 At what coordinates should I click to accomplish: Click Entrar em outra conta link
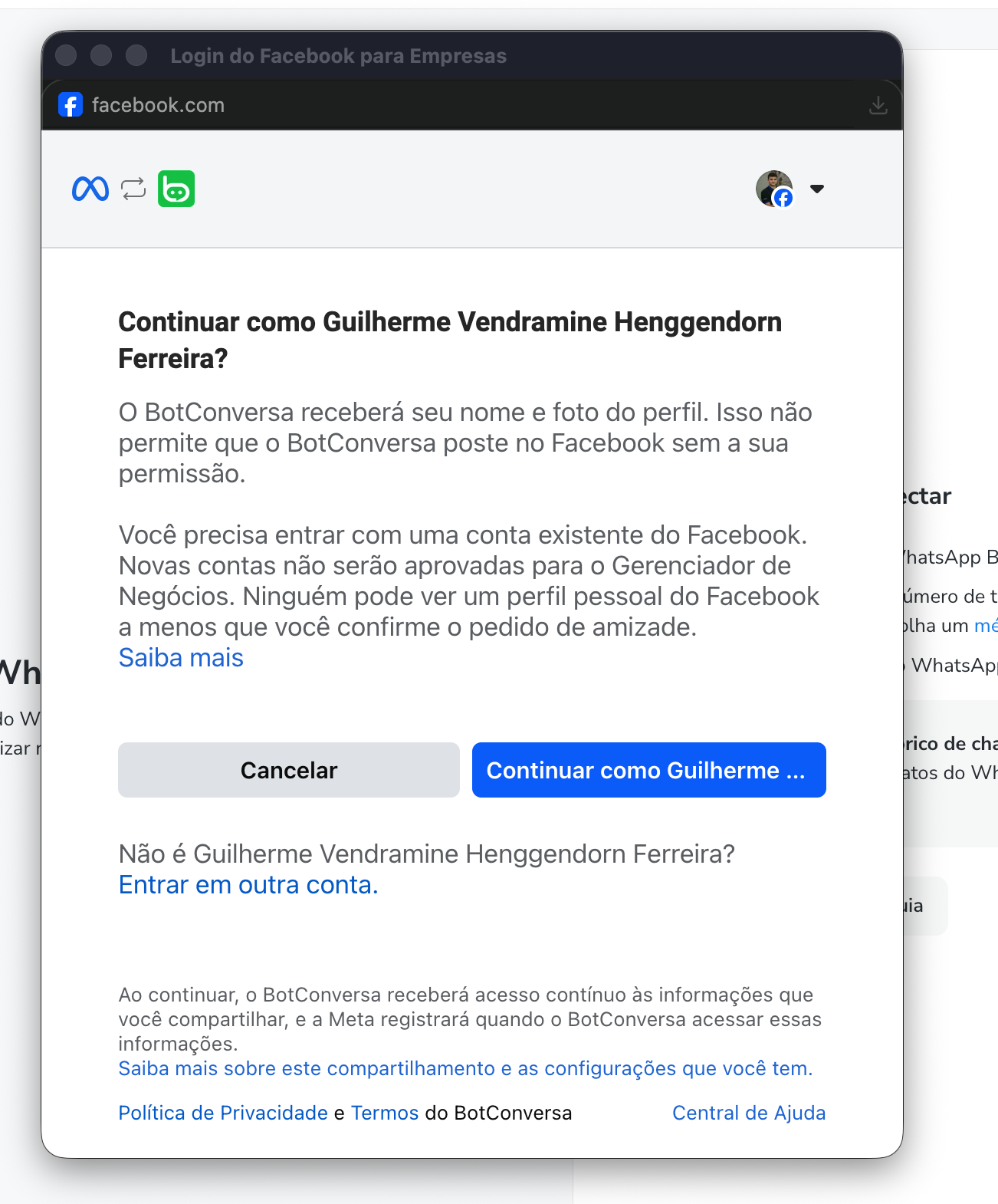[x=248, y=885]
